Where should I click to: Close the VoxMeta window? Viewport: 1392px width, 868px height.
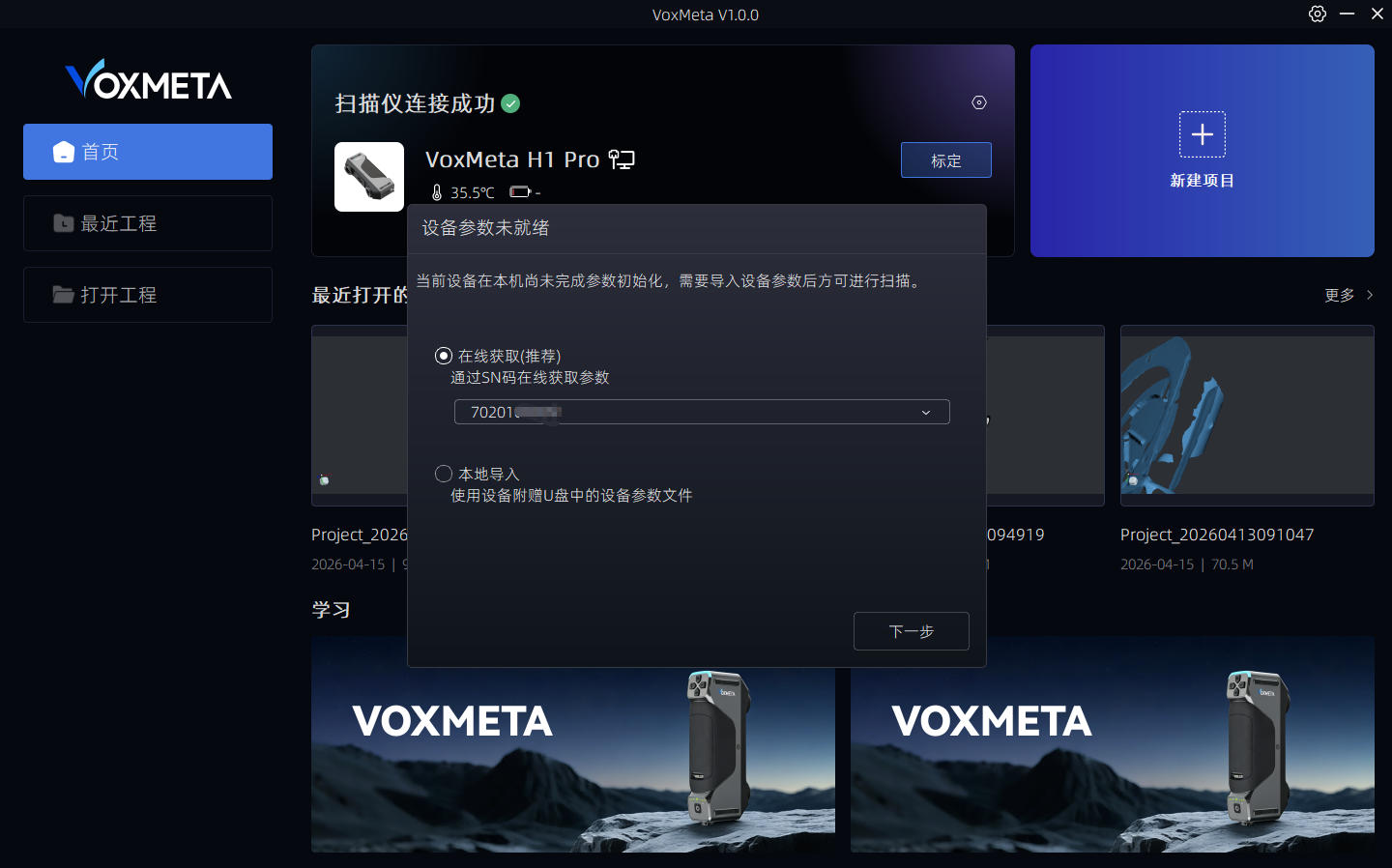1377,14
